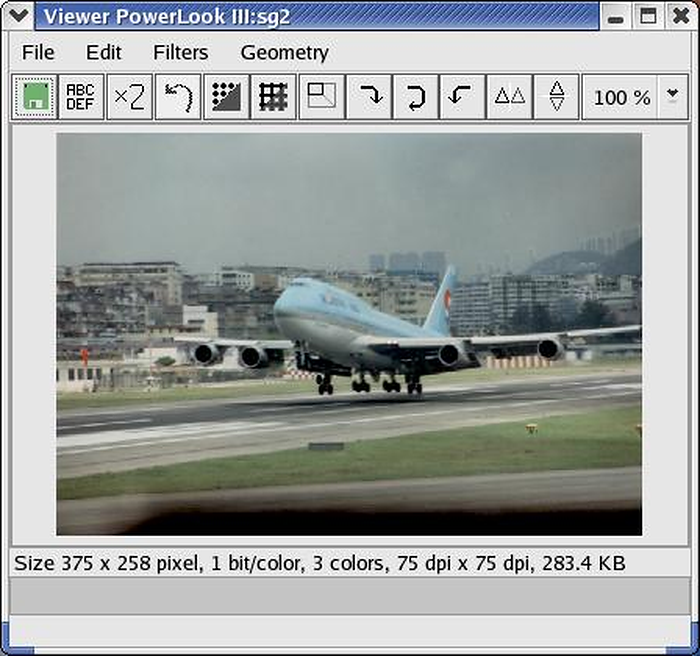Apply the despeckle filter icon
Image resolution: width=700 pixels, height=656 pixels.
click(x=226, y=97)
